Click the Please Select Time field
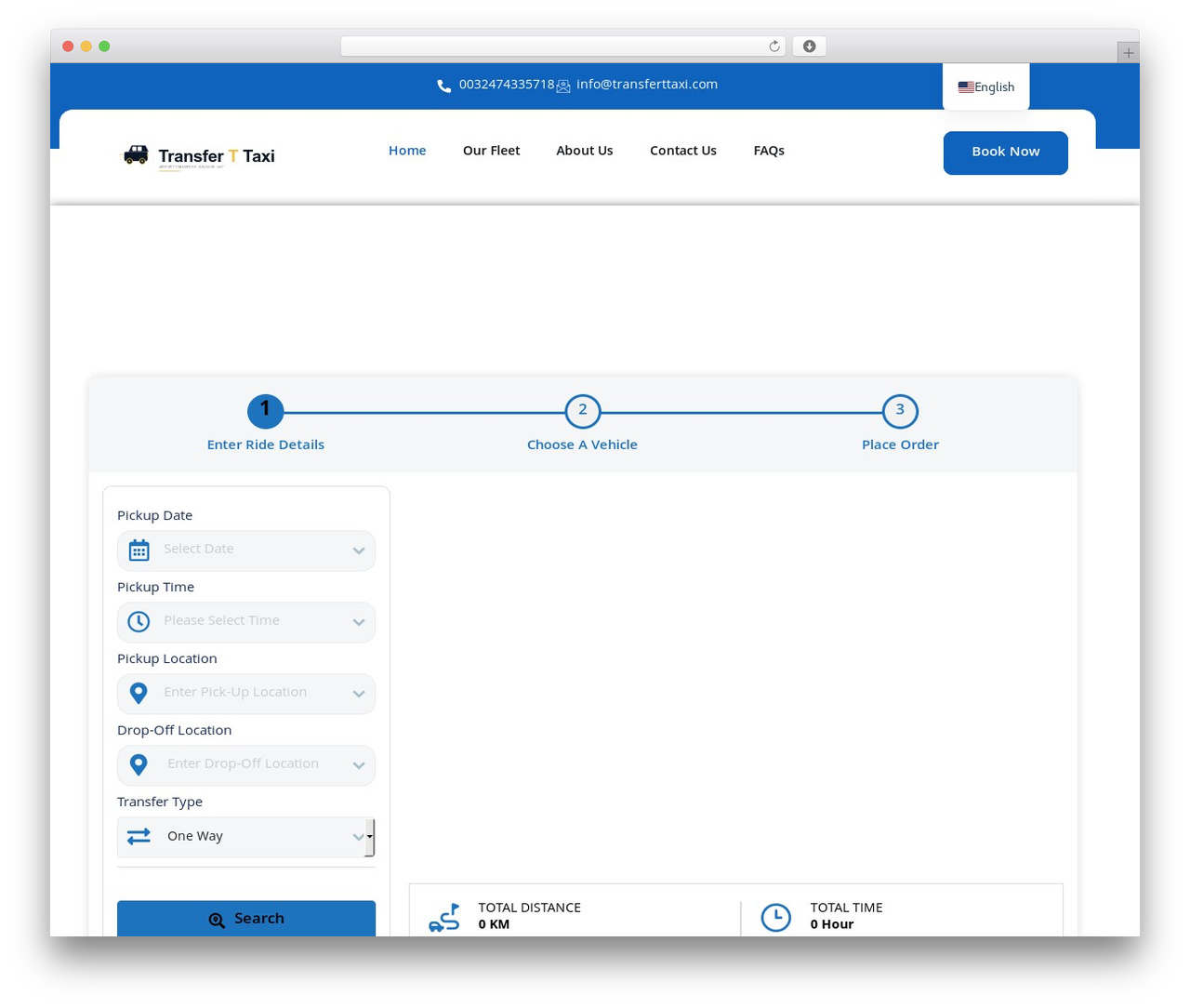 [246, 622]
